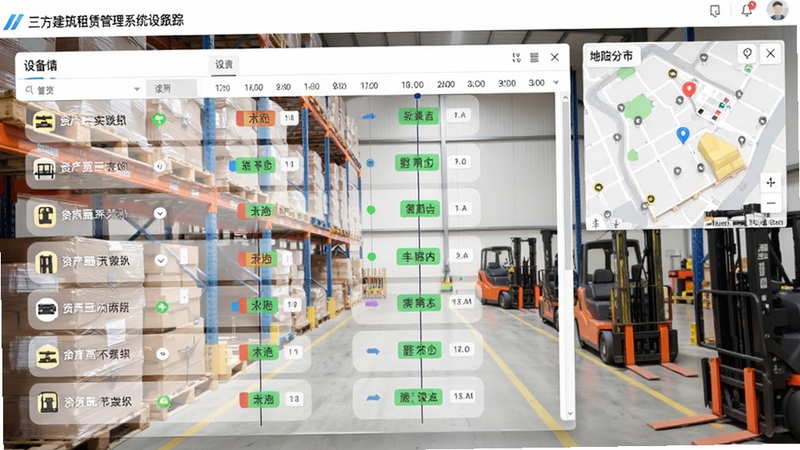The width and height of the screenshot is (800, 450).
Task: Open the dropdown arrow beside the search field
Action: tap(137, 89)
